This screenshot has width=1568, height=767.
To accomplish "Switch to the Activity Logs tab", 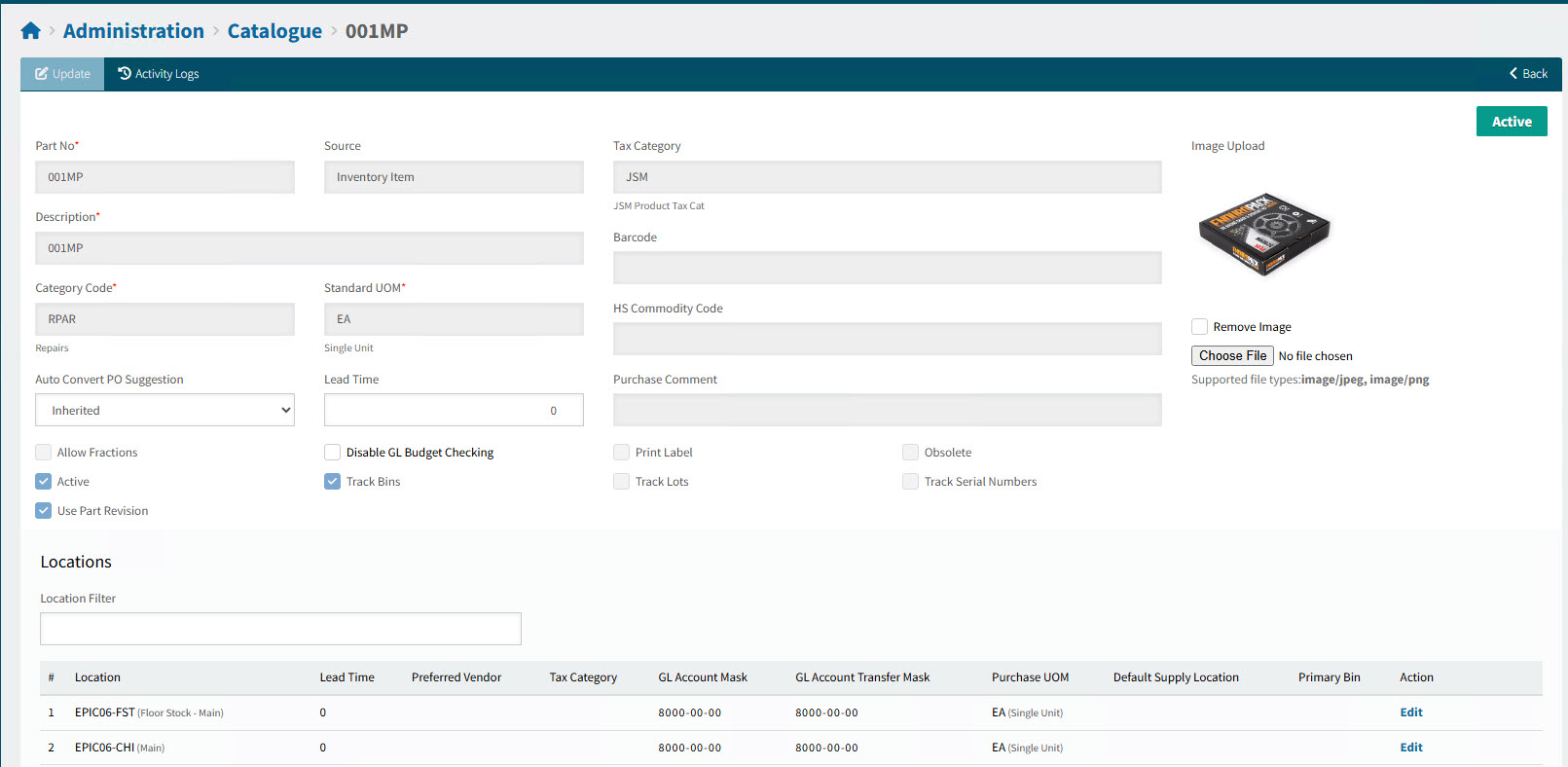I will (x=159, y=74).
